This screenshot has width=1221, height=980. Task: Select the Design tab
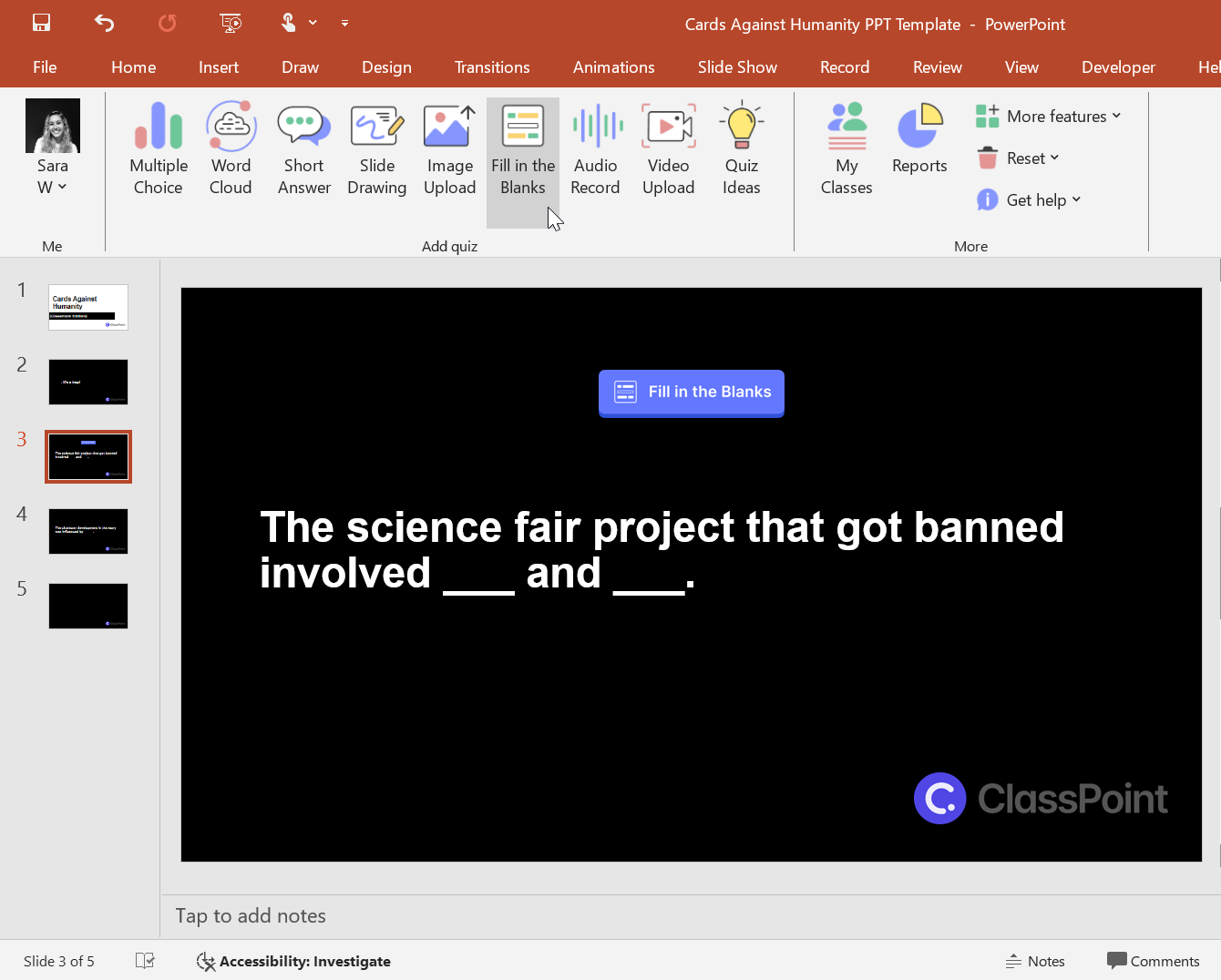coord(386,67)
